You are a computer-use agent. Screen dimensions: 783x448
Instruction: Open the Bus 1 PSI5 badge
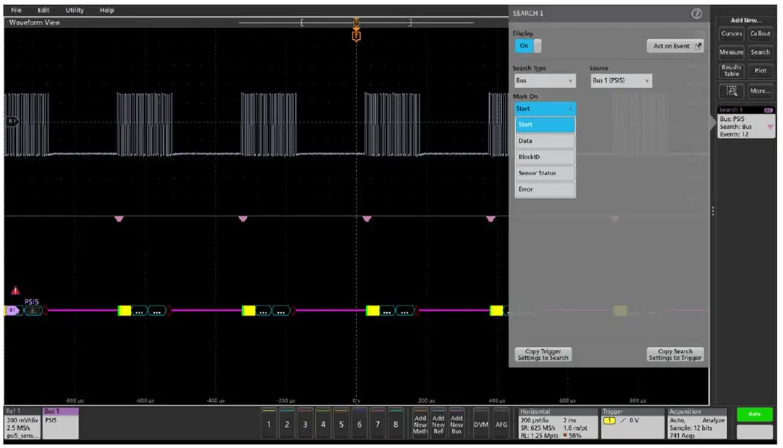[x=60, y=424]
